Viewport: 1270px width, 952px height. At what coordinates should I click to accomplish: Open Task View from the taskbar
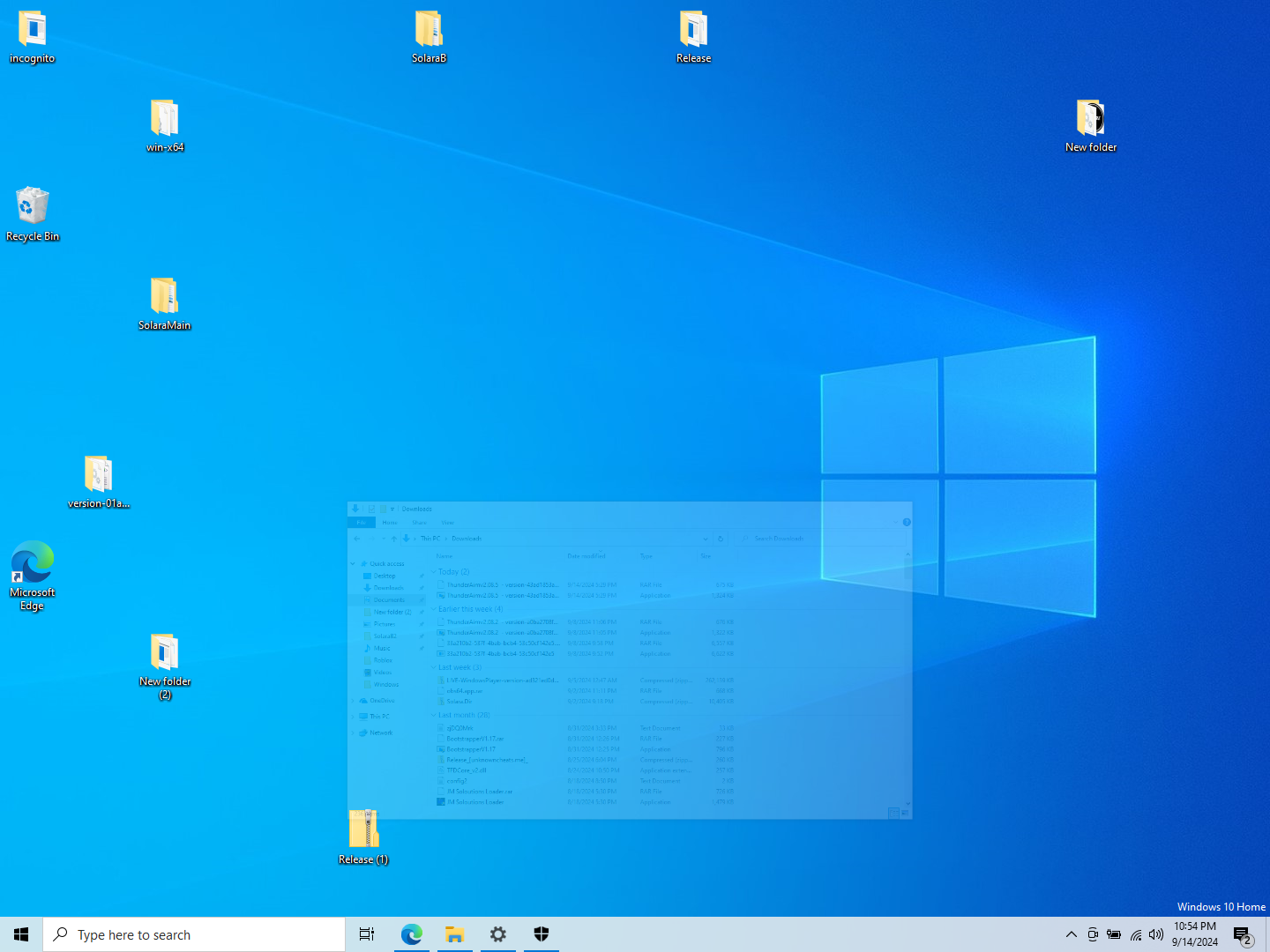point(367,934)
